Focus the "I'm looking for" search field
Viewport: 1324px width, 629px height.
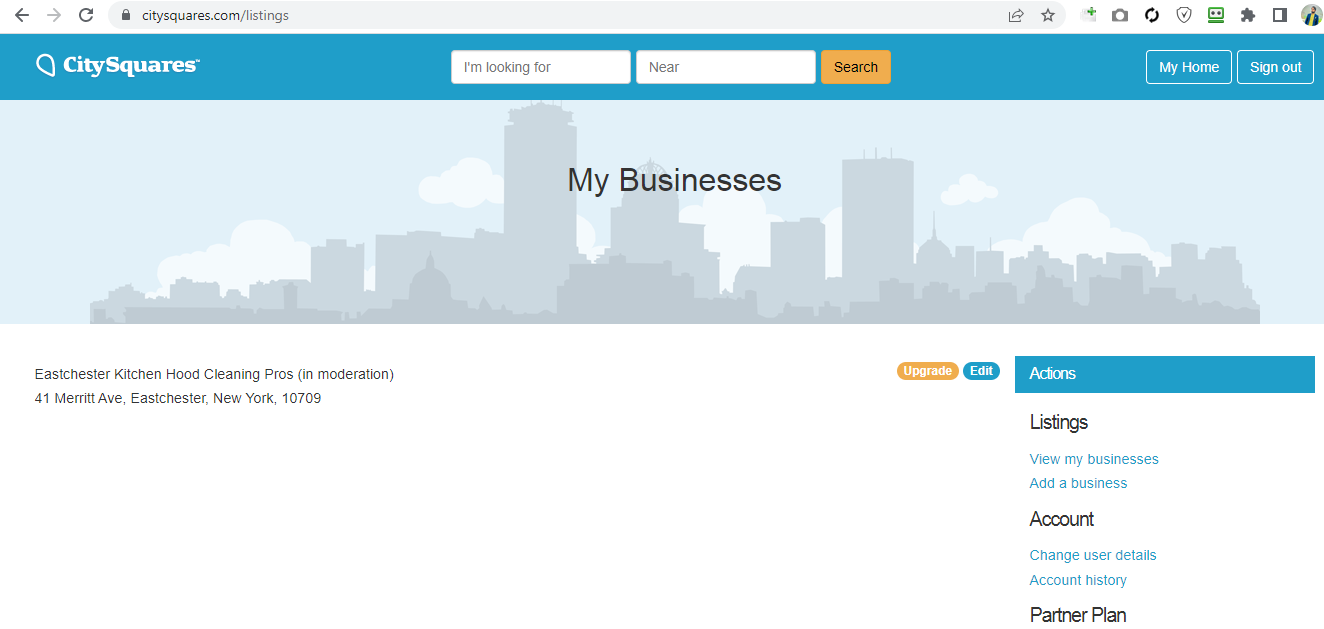click(541, 67)
